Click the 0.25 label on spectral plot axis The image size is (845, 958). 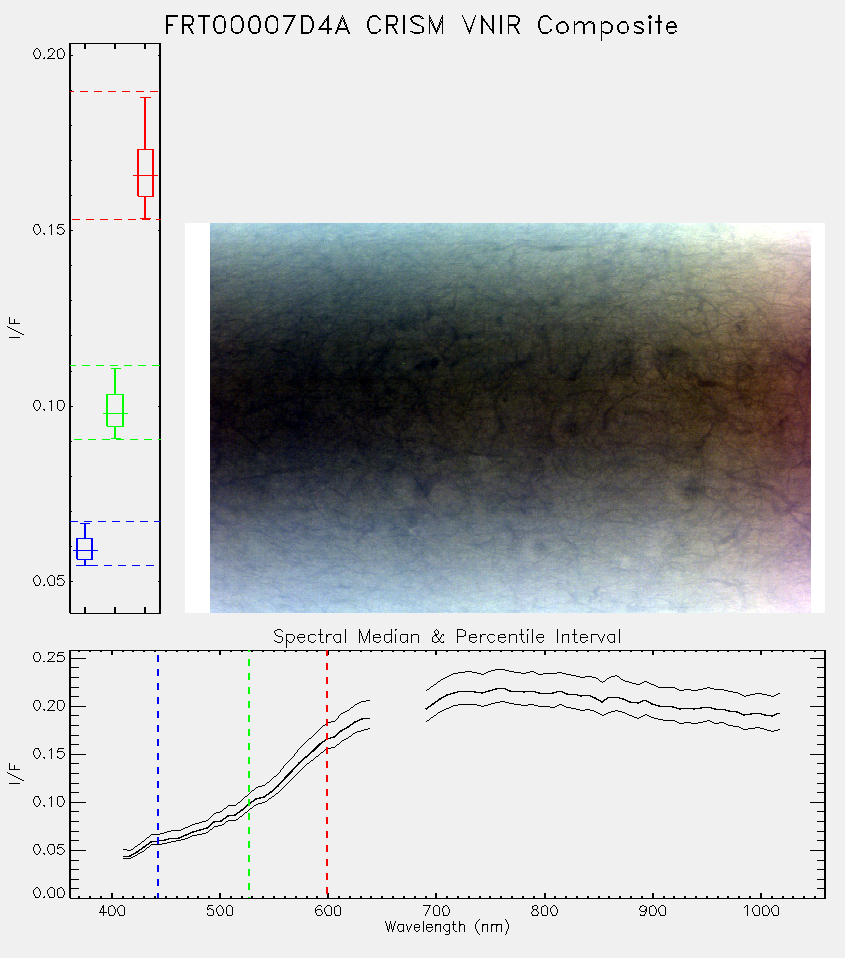(49, 658)
